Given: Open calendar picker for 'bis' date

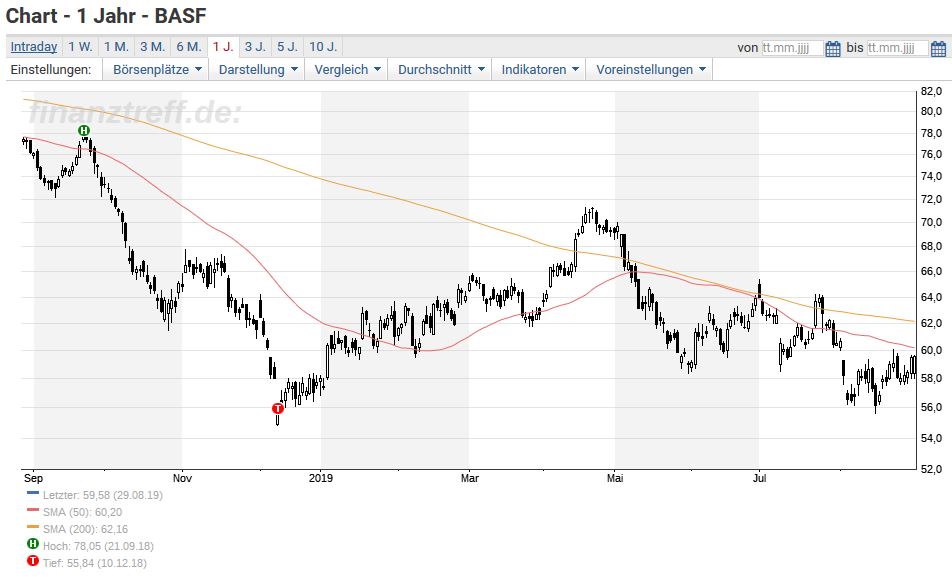Looking at the screenshot, I should coord(938,48).
